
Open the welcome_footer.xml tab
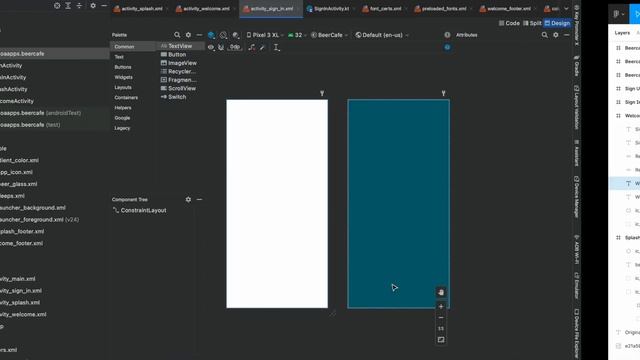point(508,9)
